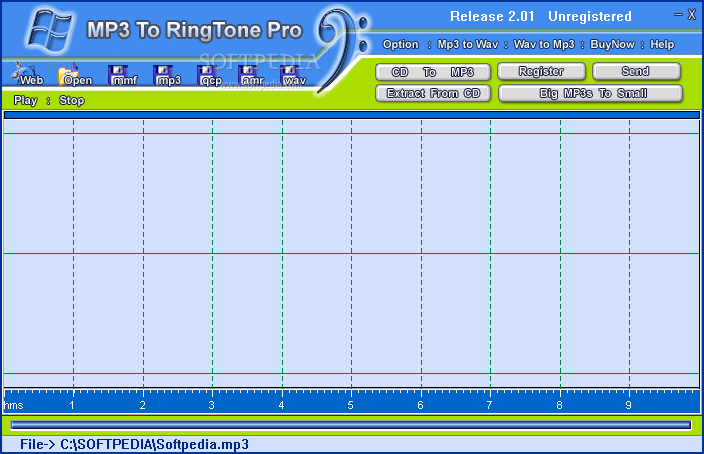Select Wav to Mp3 menu item
This screenshot has height=454, width=704.
544,44
